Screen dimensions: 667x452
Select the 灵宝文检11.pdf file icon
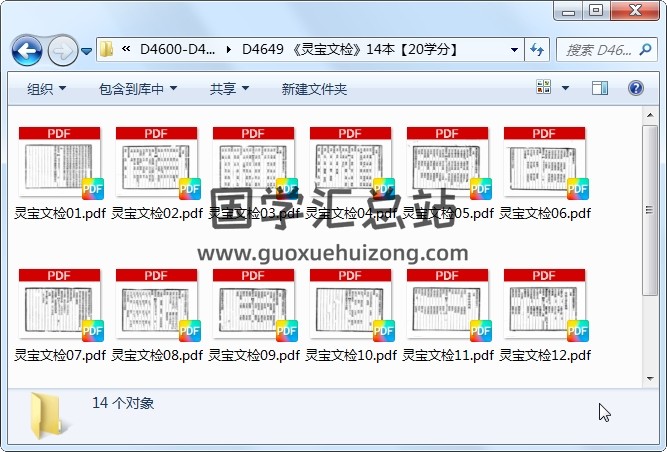tap(448, 305)
